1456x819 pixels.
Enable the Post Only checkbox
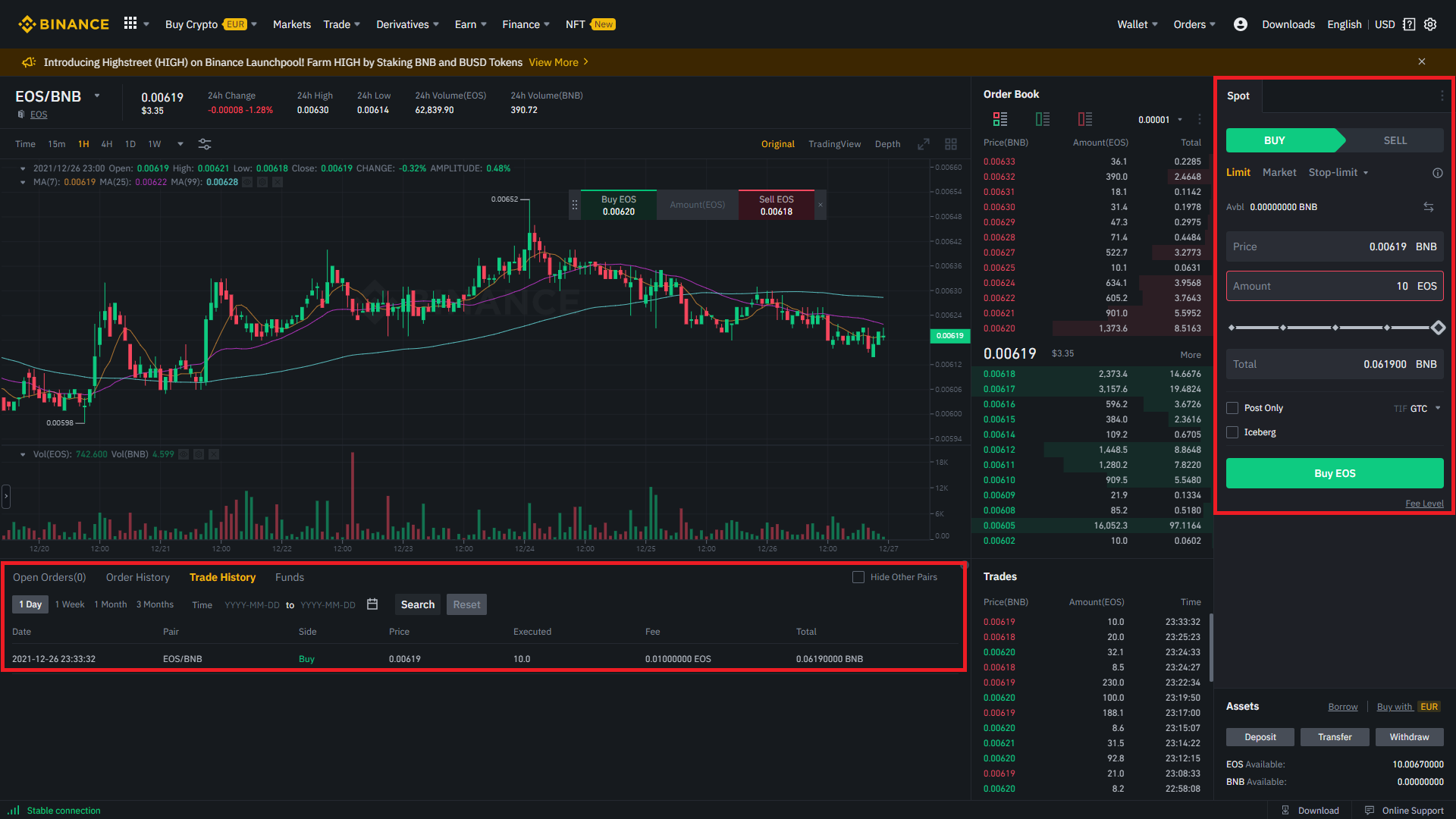click(x=1232, y=408)
